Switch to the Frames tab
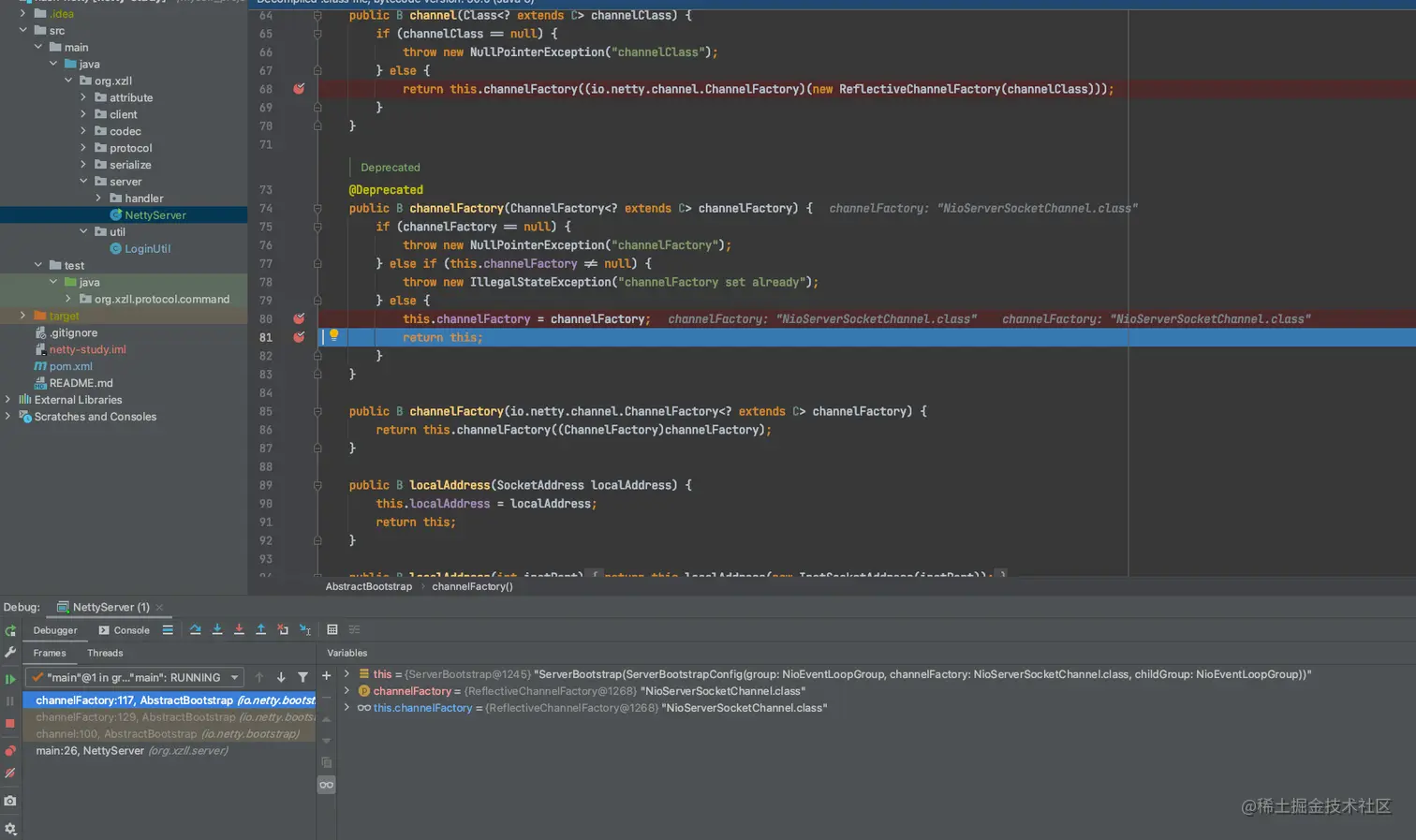Viewport: 1416px width, 840px height. (x=50, y=653)
